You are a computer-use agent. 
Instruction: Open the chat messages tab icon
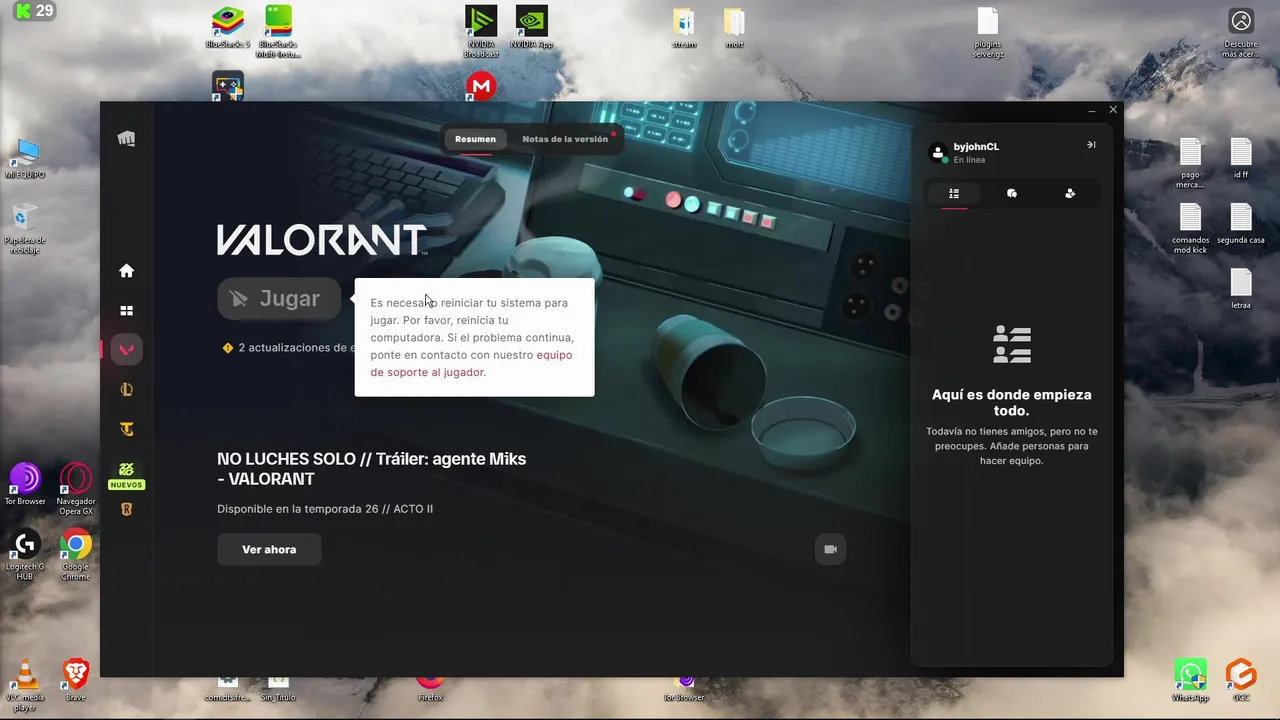pyautogui.click(x=1012, y=194)
